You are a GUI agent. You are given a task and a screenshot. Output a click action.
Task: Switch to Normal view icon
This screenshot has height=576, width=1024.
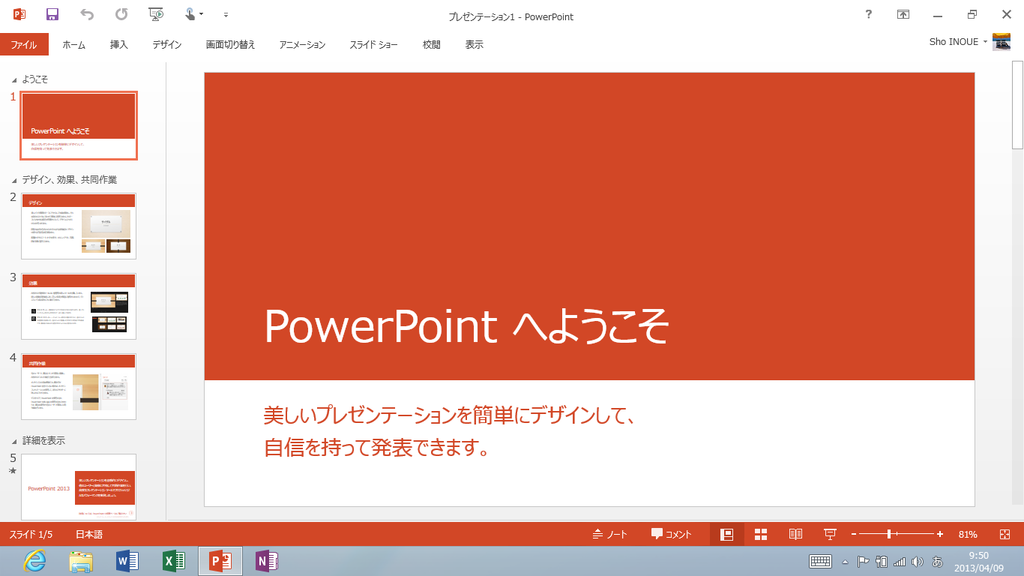[726, 535]
